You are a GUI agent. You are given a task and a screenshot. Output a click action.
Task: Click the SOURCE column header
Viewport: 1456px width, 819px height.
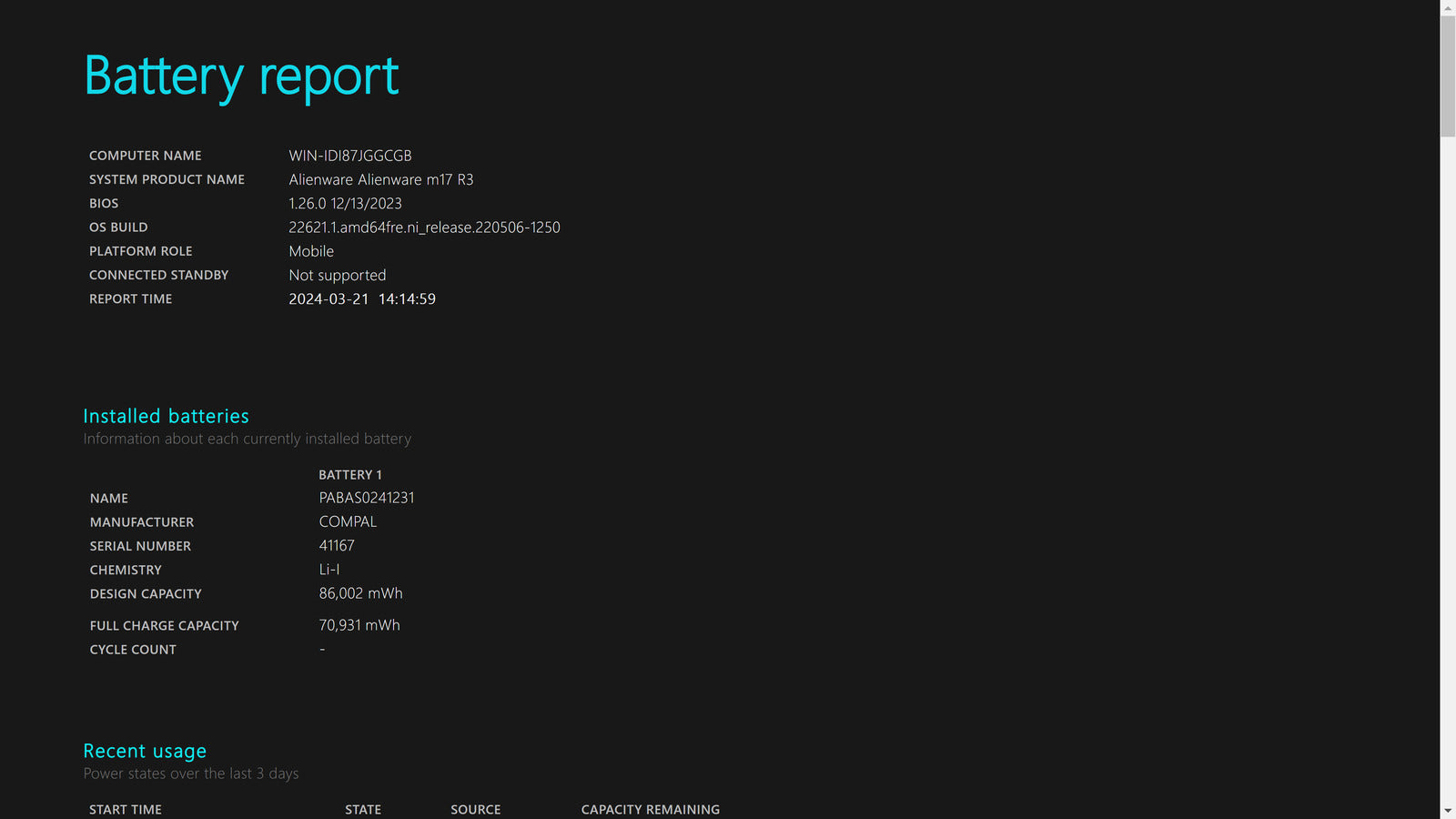[x=476, y=810]
